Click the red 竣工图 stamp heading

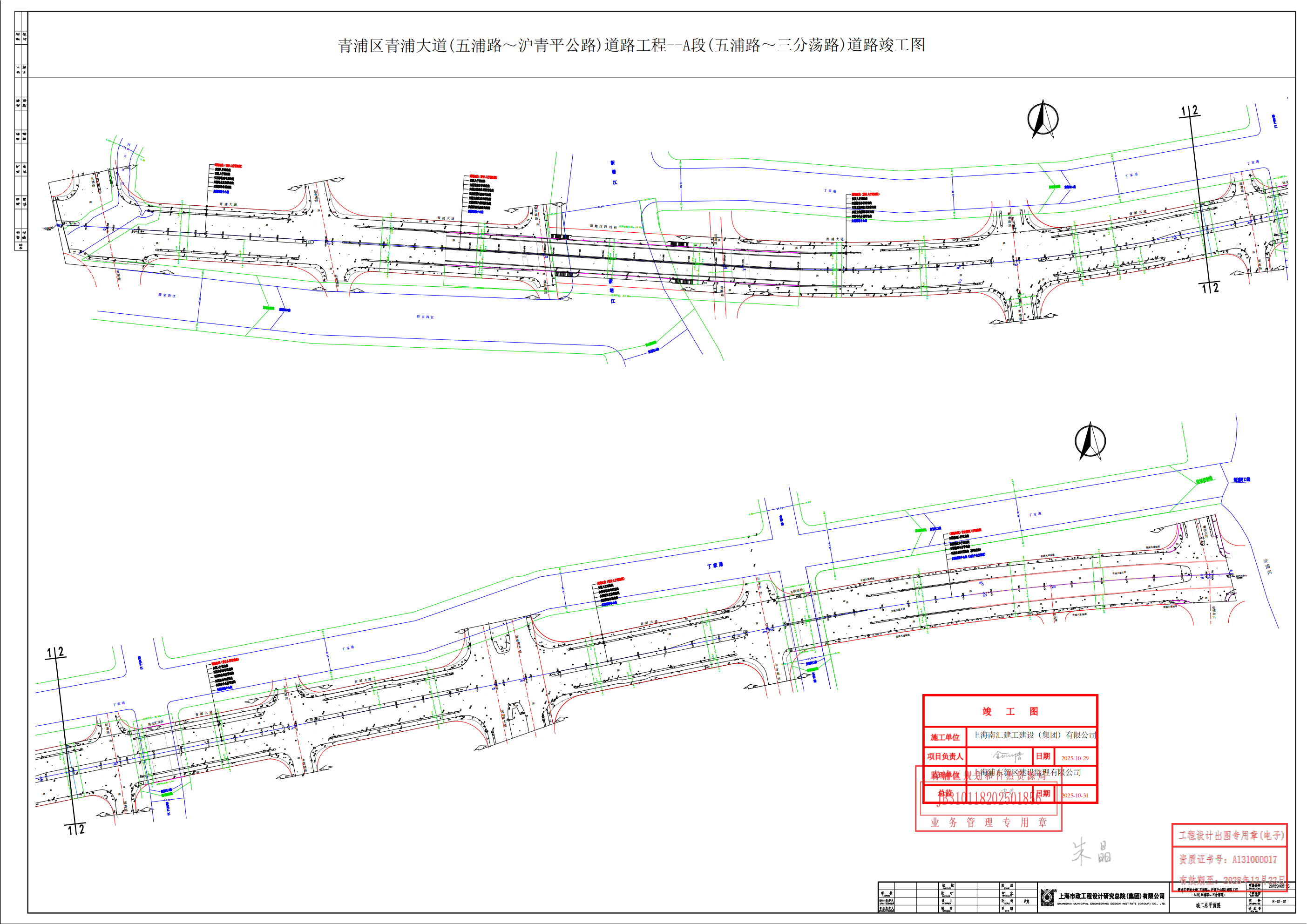1010,711
